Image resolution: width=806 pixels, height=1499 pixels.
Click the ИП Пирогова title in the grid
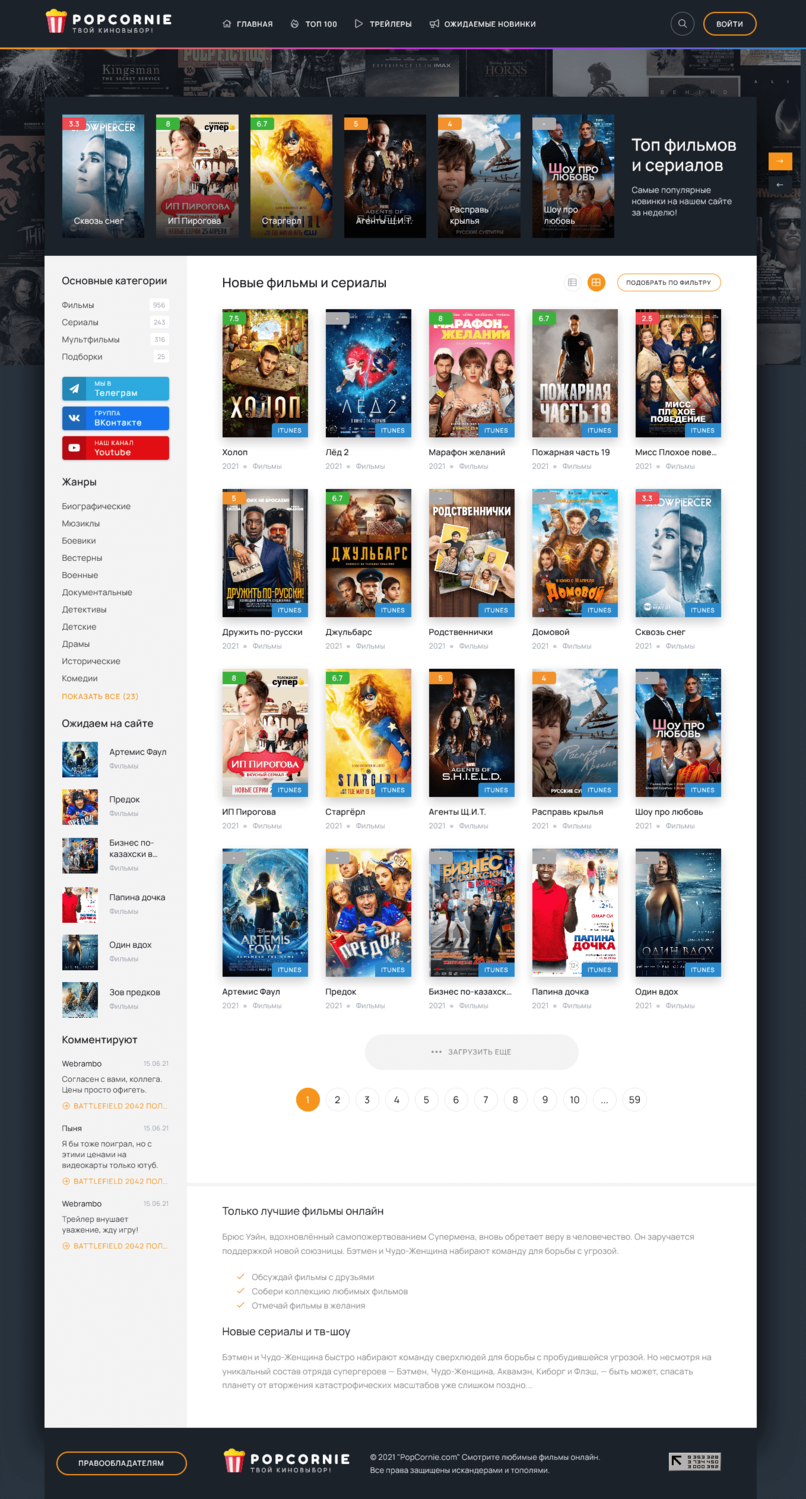click(249, 812)
